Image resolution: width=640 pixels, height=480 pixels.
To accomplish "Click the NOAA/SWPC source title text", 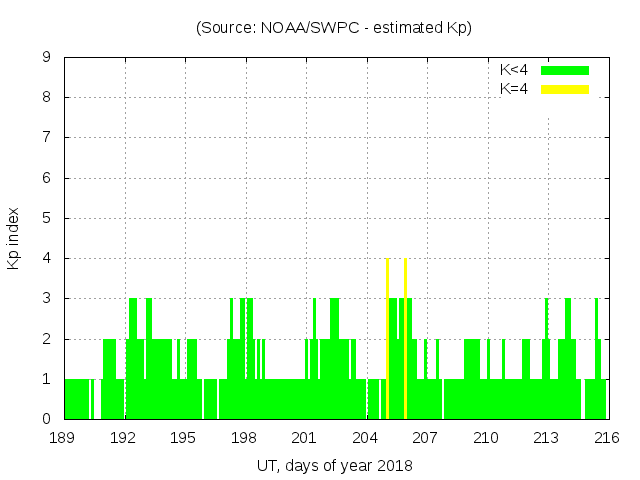I will coord(333,28).
